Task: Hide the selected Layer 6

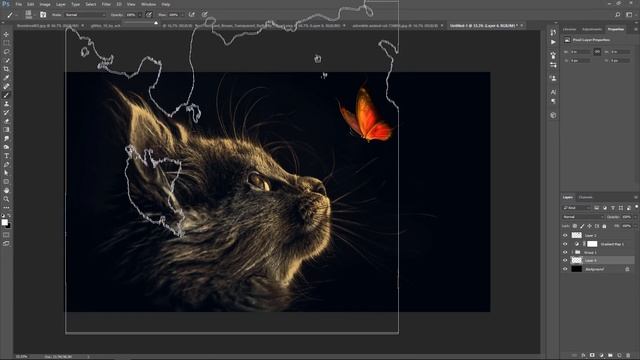Action: point(565,260)
